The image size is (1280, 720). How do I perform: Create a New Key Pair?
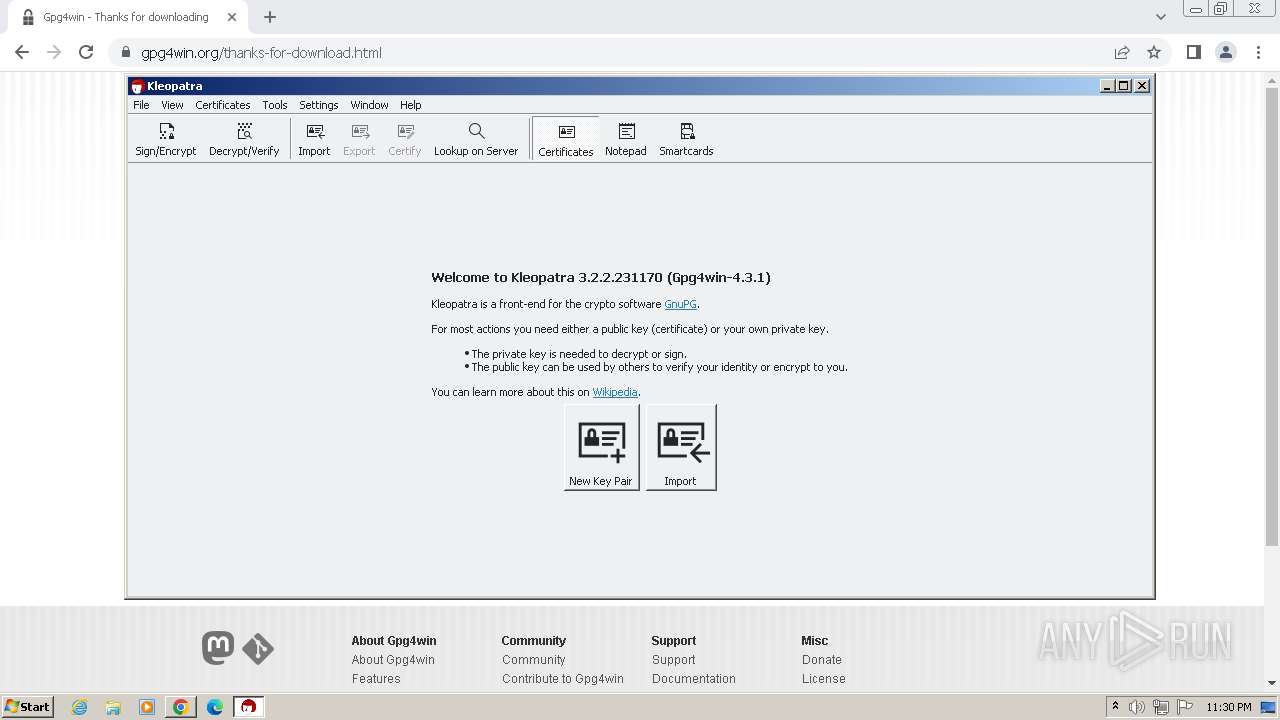(601, 447)
